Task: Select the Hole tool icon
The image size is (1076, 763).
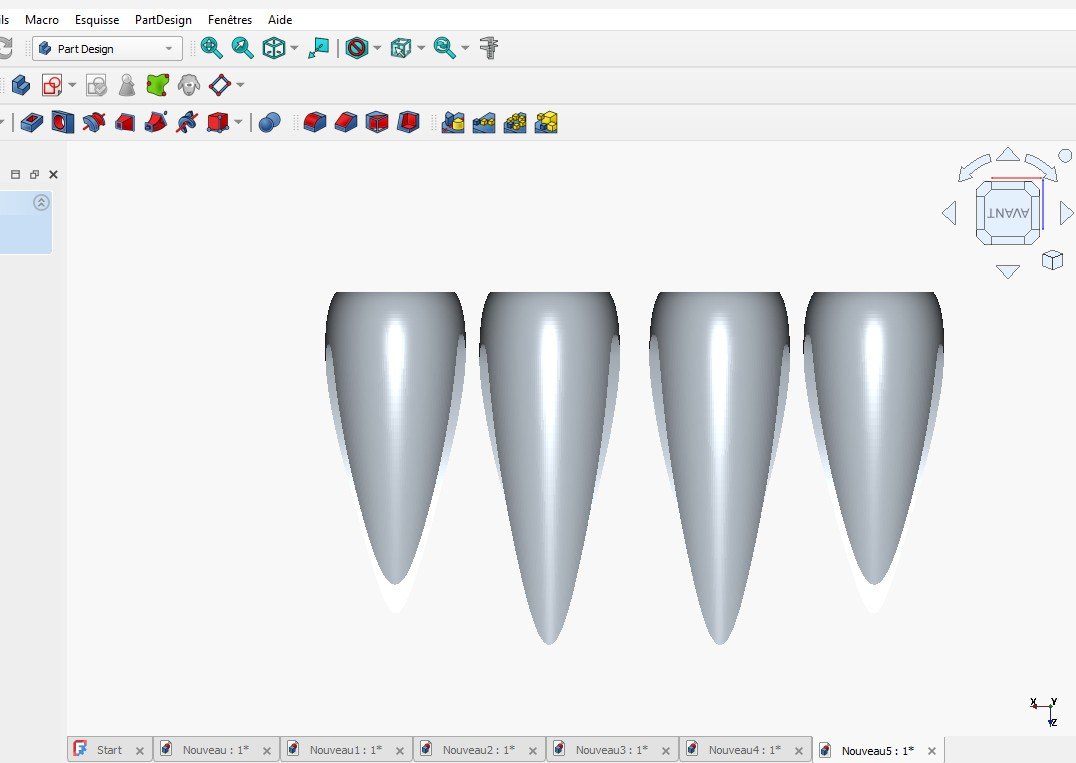Action: 62,123
